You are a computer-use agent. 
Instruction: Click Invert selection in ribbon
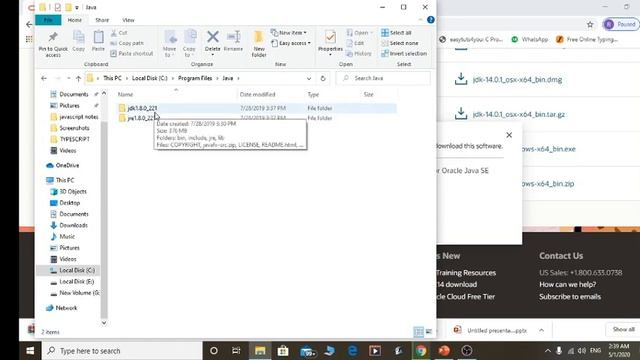tap(404, 53)
